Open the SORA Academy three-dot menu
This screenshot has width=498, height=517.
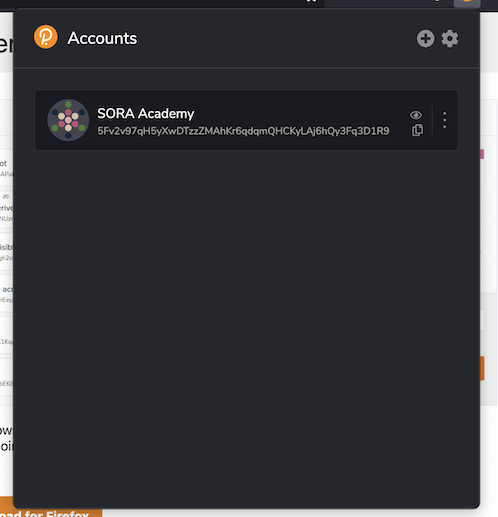tap(444, 120)
